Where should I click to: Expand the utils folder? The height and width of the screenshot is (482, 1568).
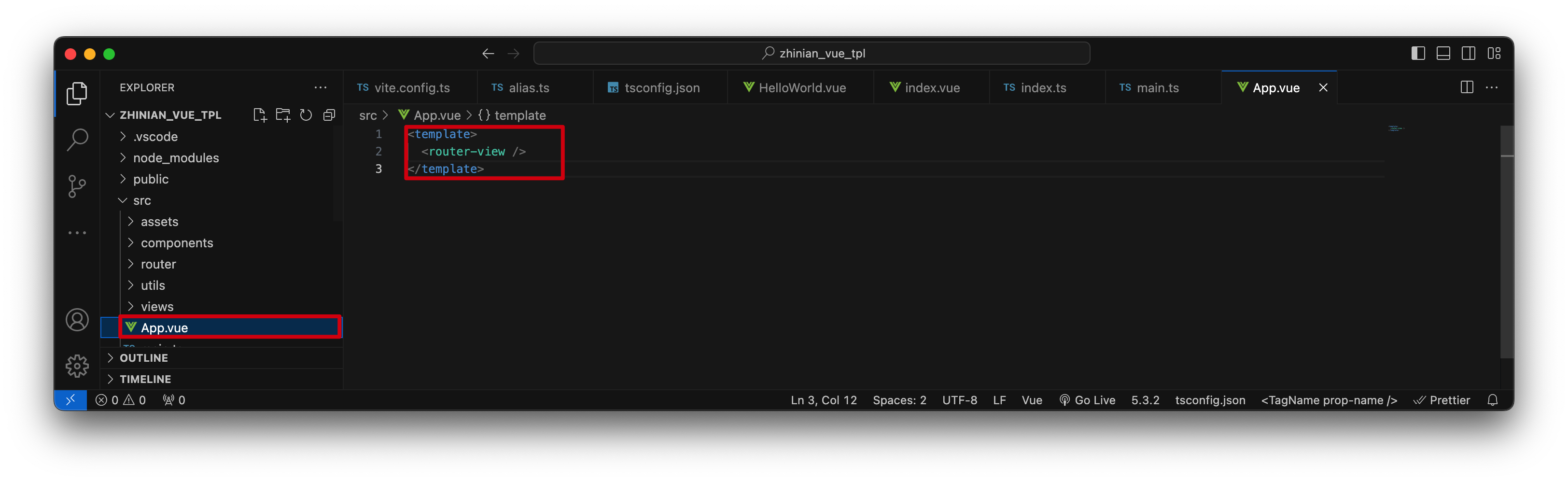pos(222,285)
